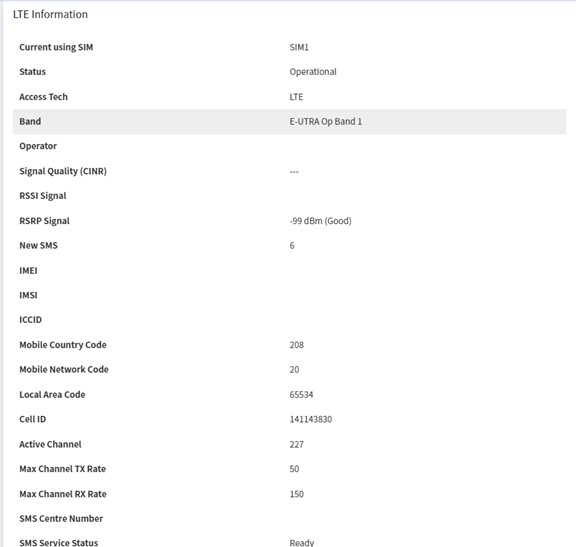The width and height of the screenshot is (576, 547).
Task: Click the LTE Information heading
Action: (50, 14)
